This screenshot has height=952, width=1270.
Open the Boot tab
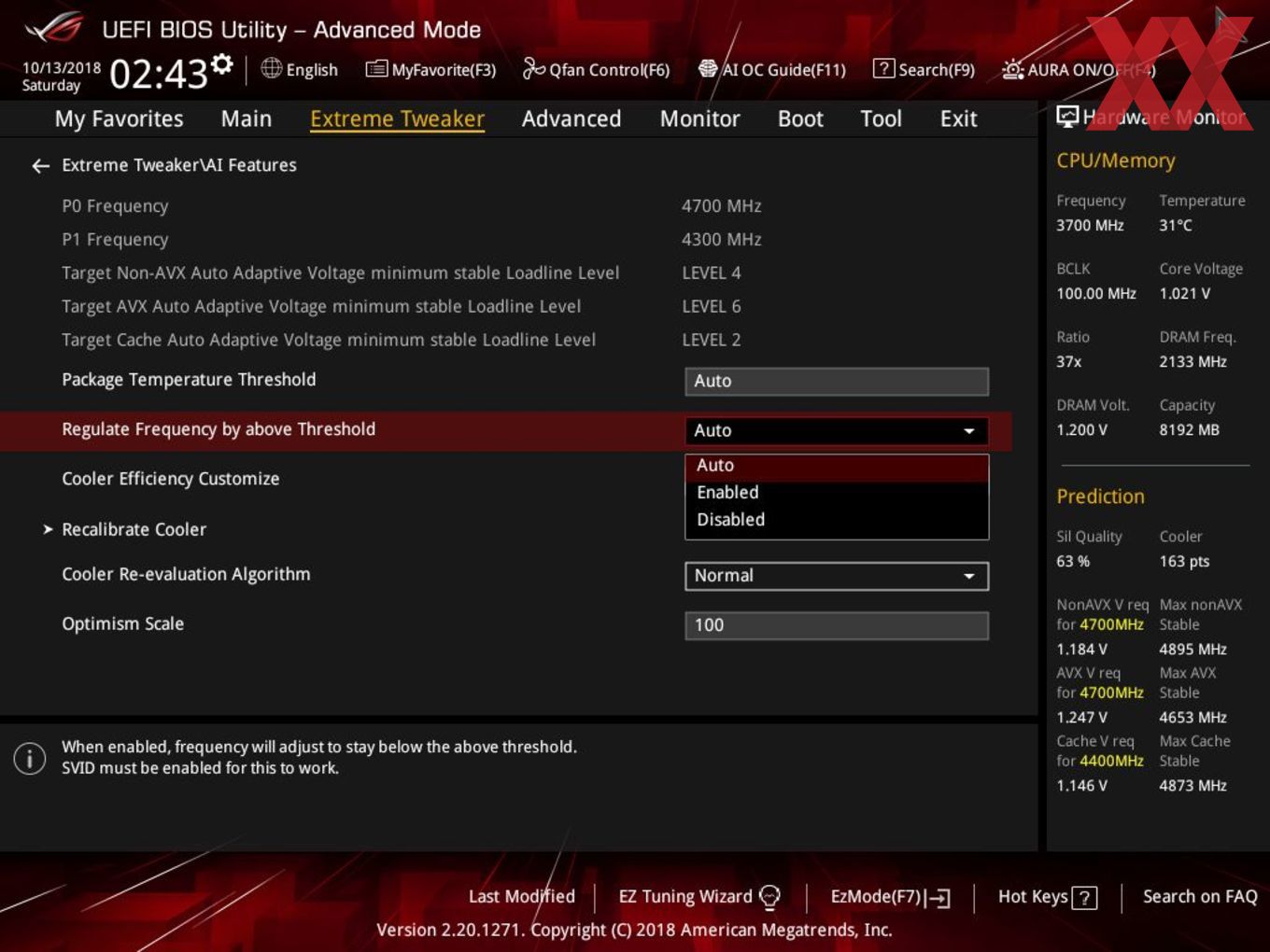[800, 119]
